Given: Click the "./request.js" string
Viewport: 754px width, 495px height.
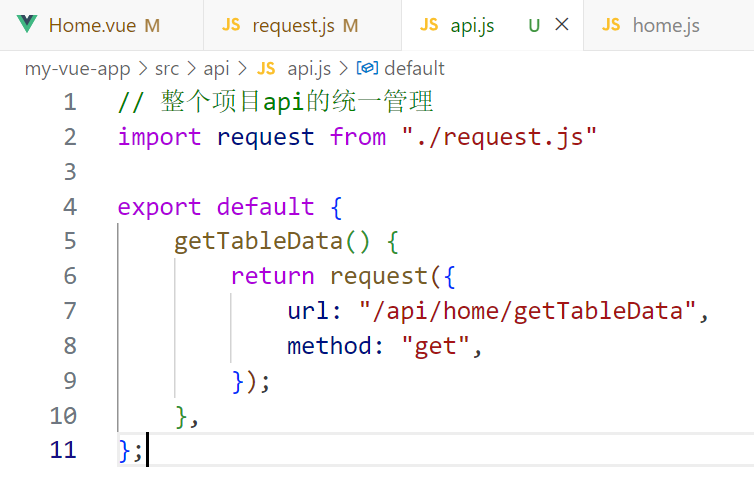Looking at the screenshot, I should (499, 138).
